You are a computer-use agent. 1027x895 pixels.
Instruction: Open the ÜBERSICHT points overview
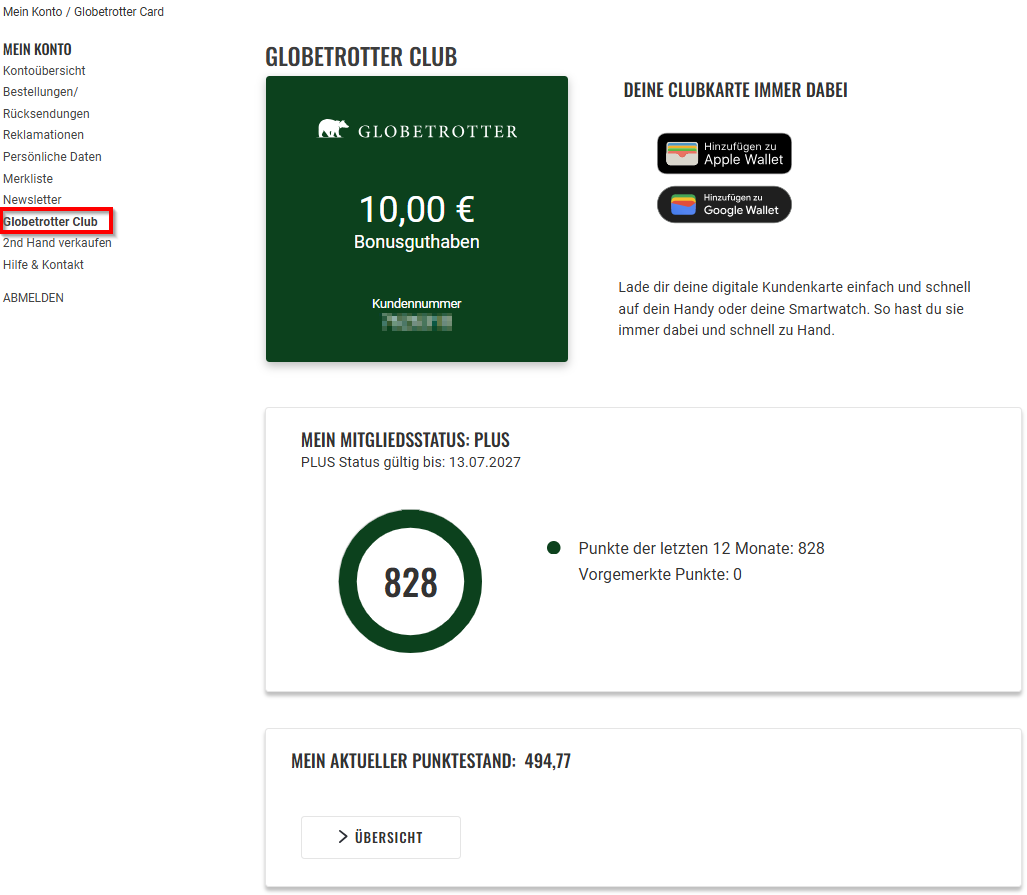coord(381,837)
